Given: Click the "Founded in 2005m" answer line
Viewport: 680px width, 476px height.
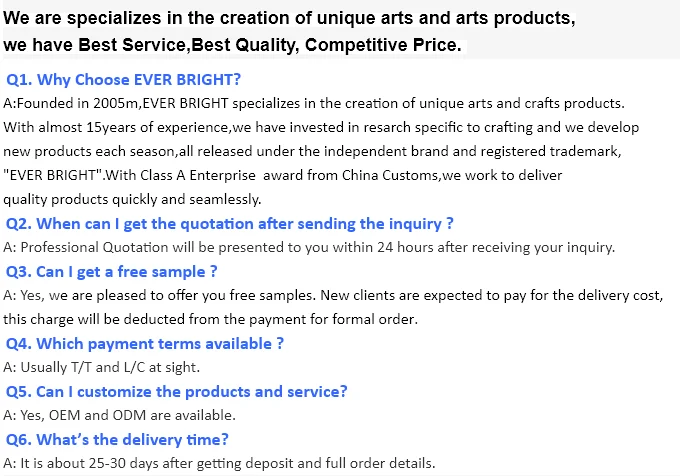Looking at the screenshot, I should 314,104.
